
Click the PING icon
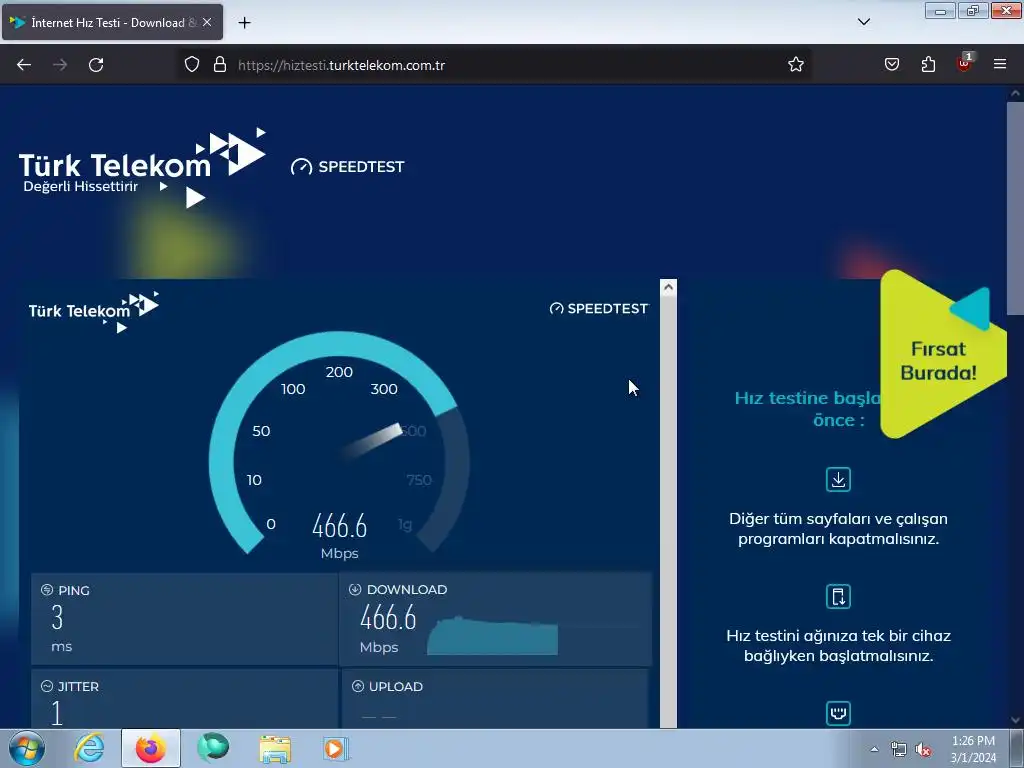tap(47, 590)
